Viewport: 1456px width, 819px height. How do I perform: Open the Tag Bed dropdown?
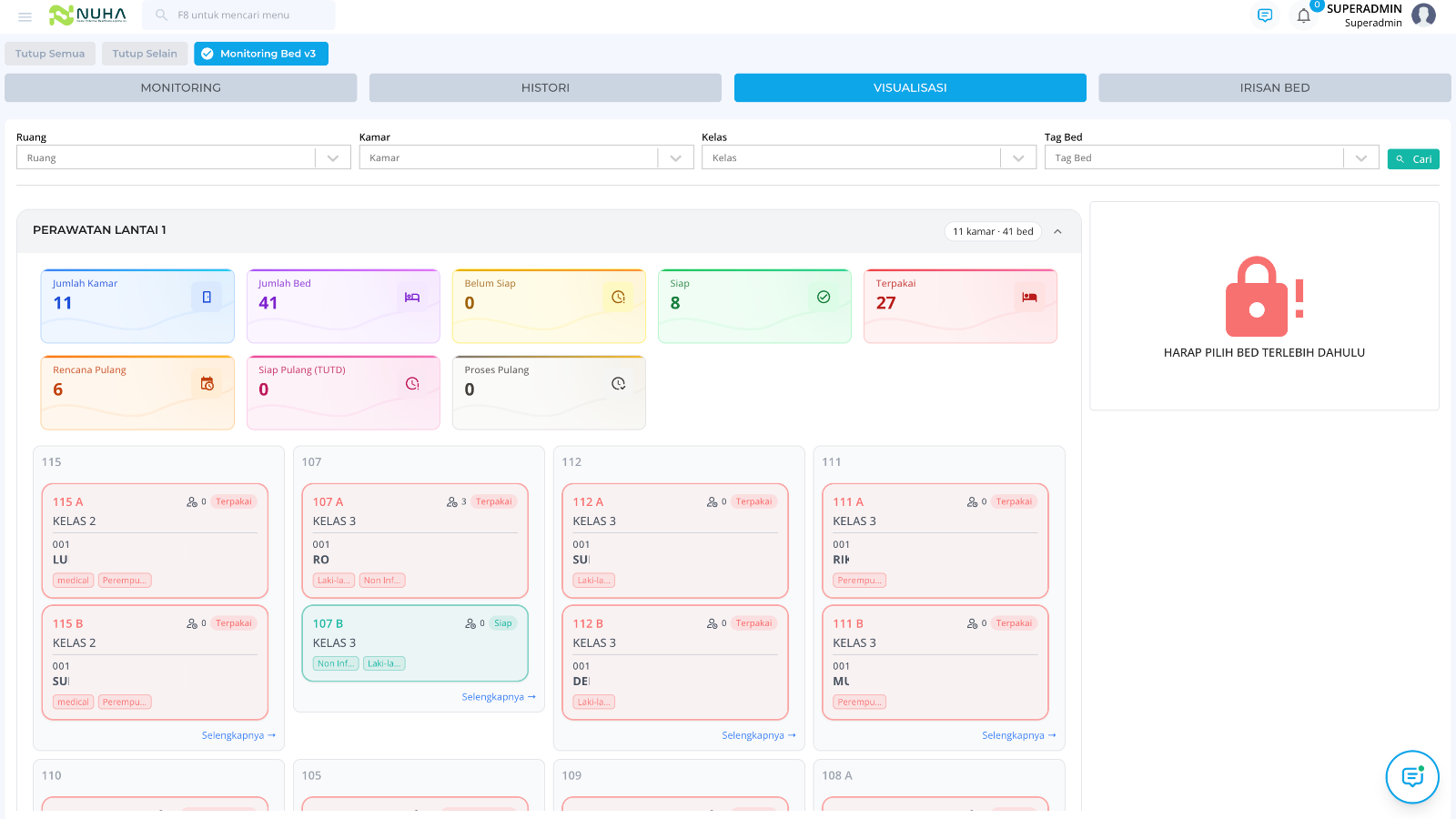click(1211, 157)
